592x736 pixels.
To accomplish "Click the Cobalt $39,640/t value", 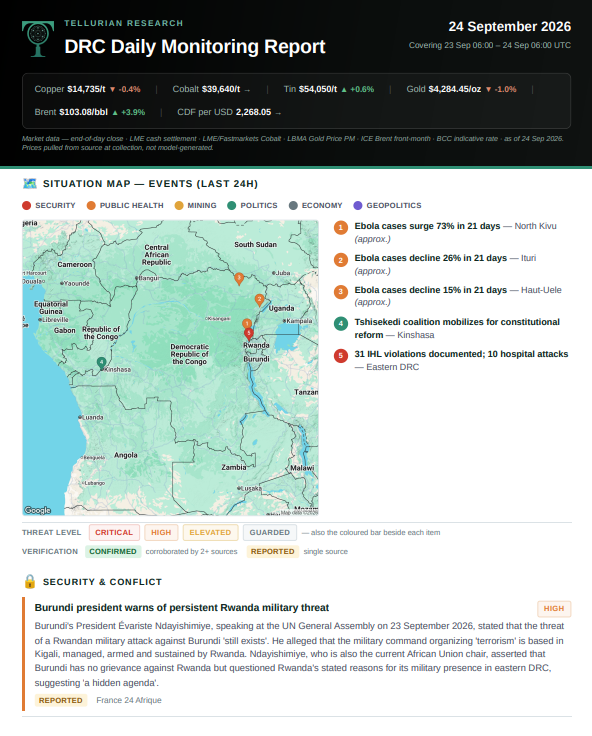I will tap(221, 89).
